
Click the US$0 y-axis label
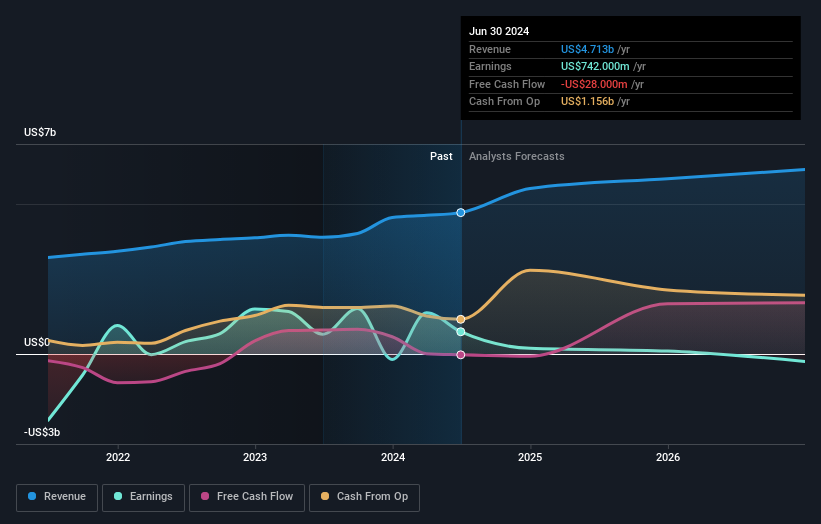(37, 342)
